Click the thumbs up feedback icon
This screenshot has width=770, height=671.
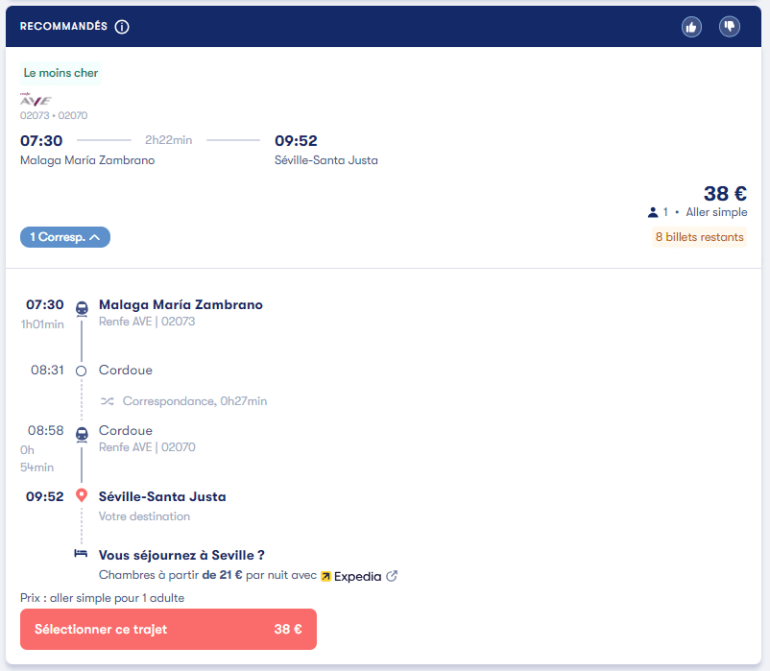(x=691, y=27)
